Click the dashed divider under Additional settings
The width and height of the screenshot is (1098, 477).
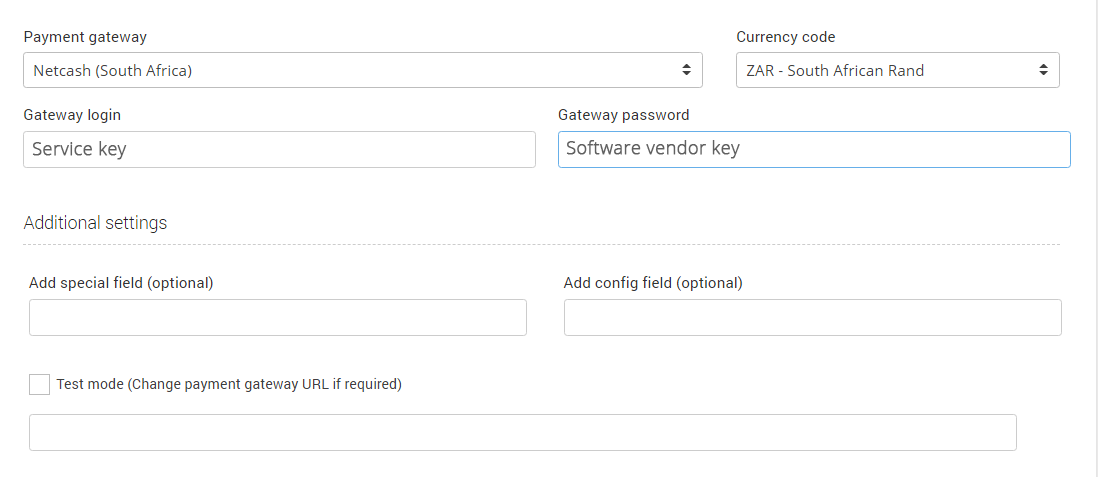click(540, 244)
